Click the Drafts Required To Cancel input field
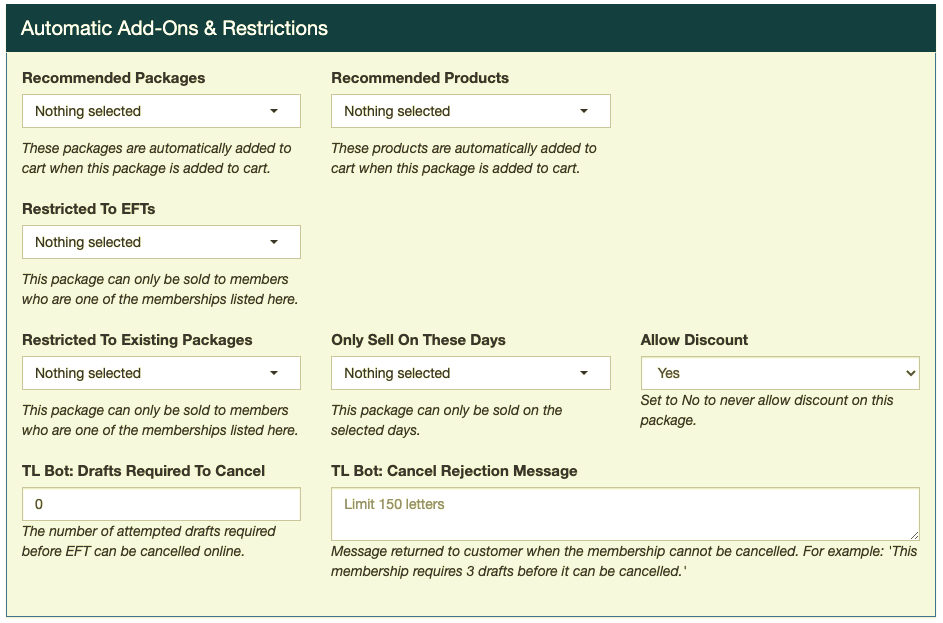The image size is (943, 623). point(161,504)
